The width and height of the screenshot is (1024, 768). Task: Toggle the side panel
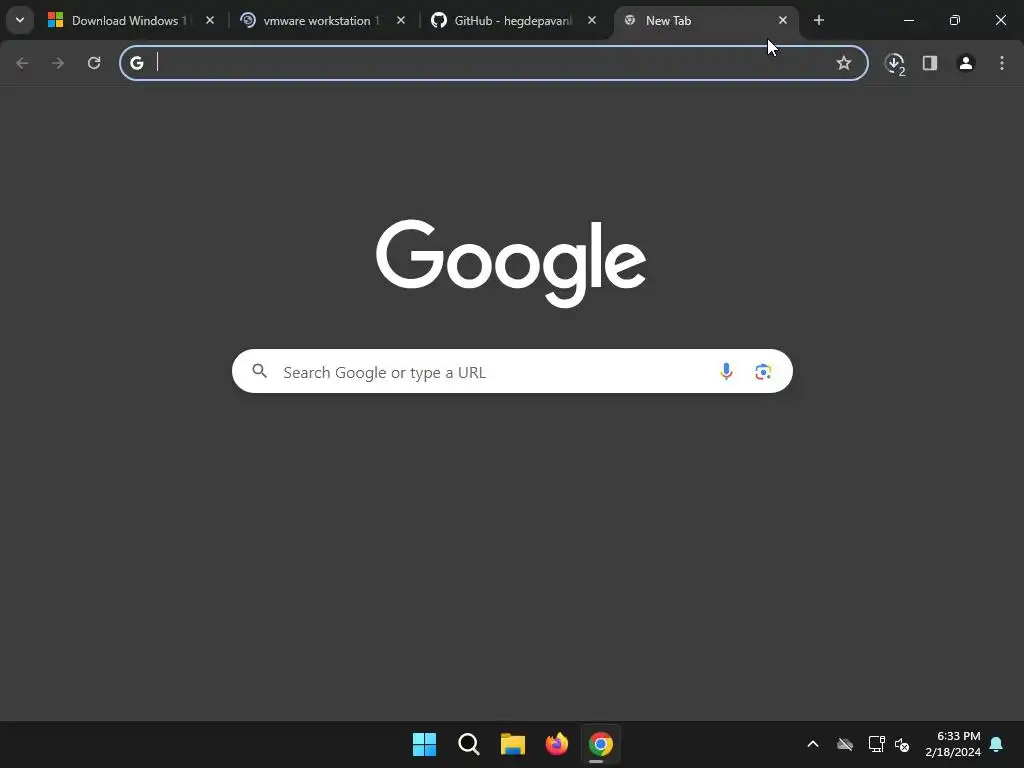[930, 63]
